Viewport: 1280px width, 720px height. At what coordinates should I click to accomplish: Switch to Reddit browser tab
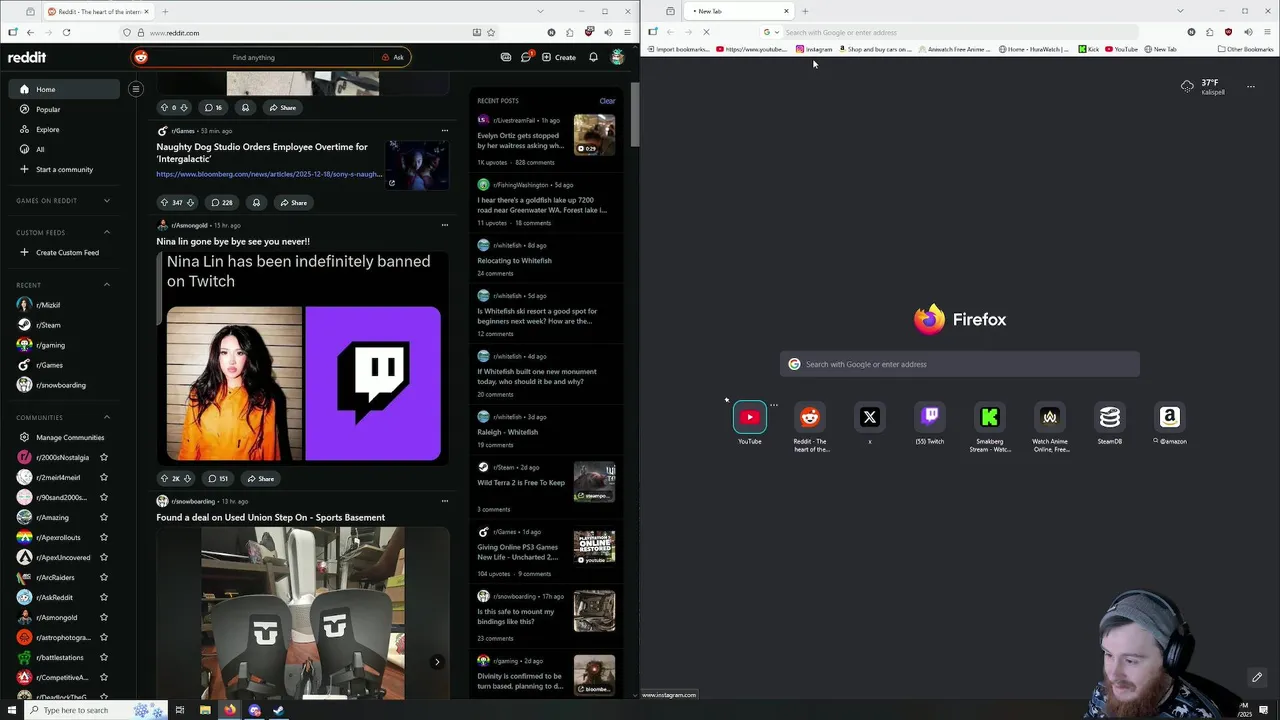point(97,11)
